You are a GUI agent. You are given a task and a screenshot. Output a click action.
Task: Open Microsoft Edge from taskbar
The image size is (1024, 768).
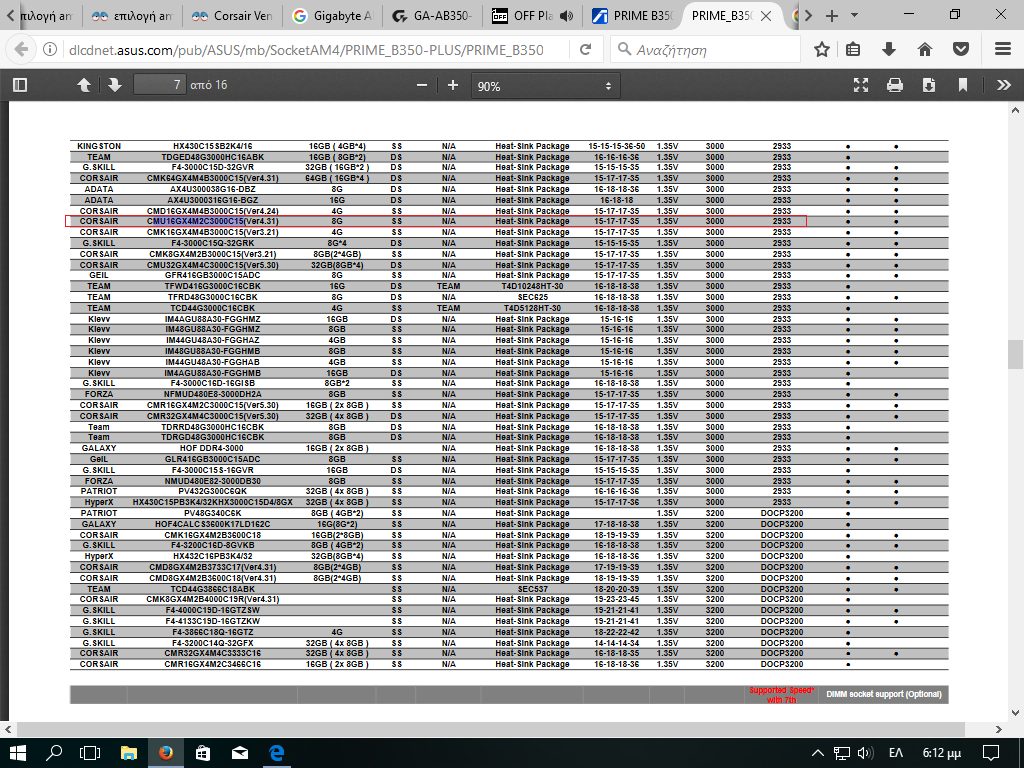[x=277, y=753]
